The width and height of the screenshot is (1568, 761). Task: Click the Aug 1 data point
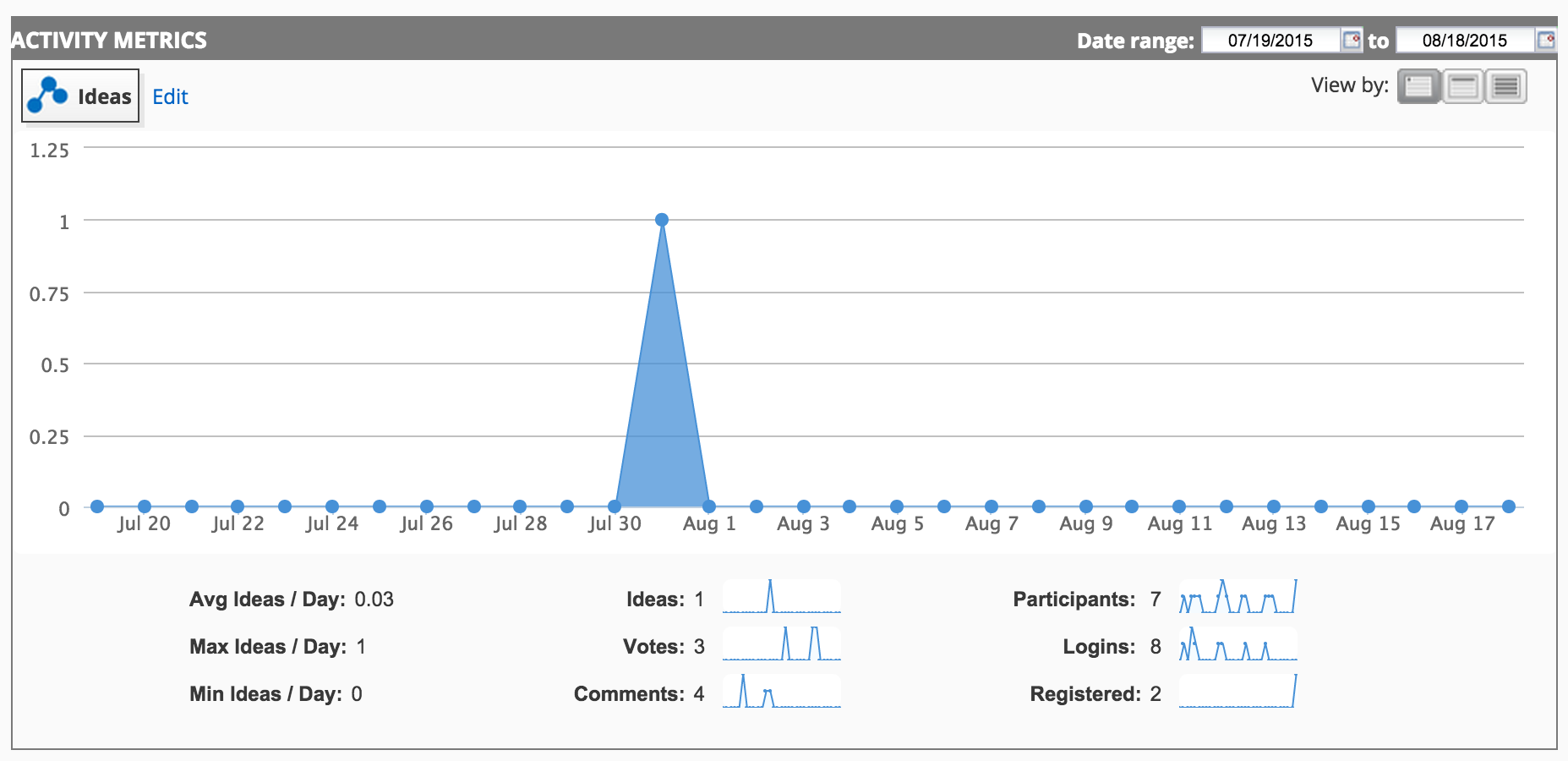(x=709, y=506)
